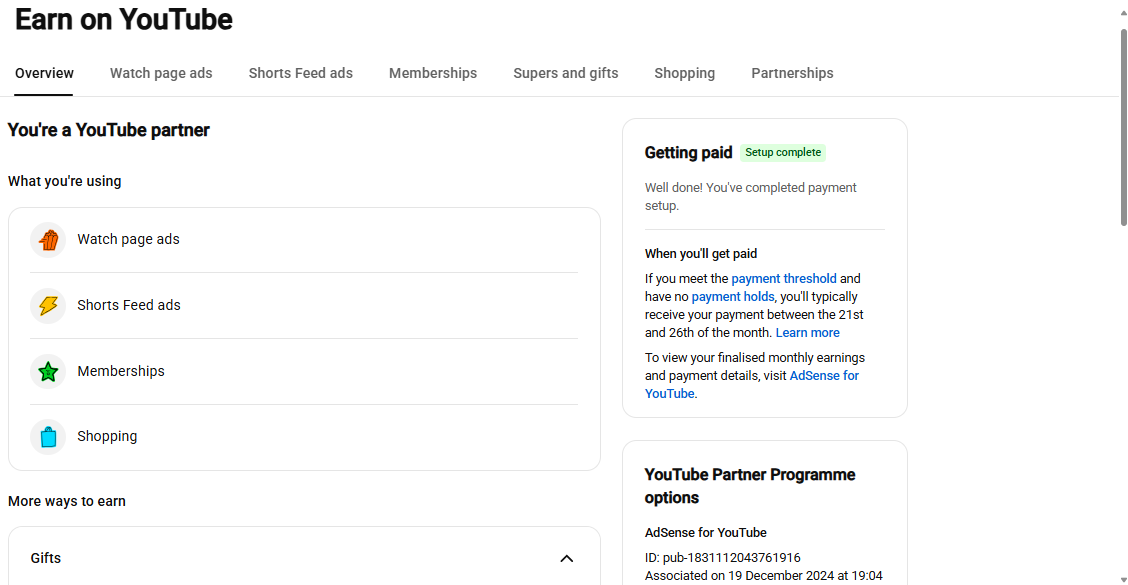Follow the payment holds link
This screenshot has width=1128, height=585.
tap(733, 296)
